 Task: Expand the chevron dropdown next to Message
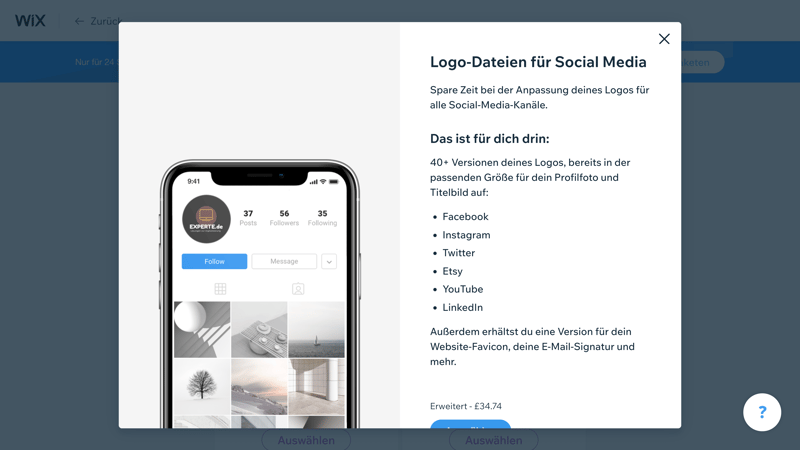coord(329,261)
